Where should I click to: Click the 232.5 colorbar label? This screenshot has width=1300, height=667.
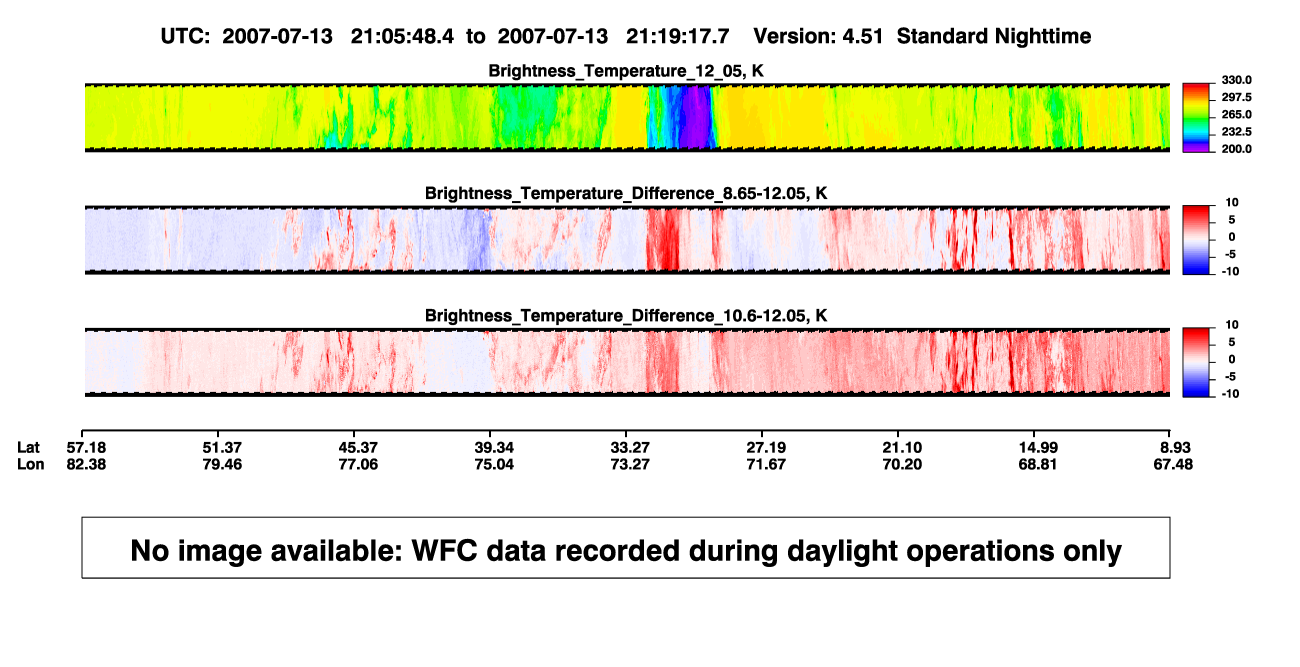coord(1236,132)
